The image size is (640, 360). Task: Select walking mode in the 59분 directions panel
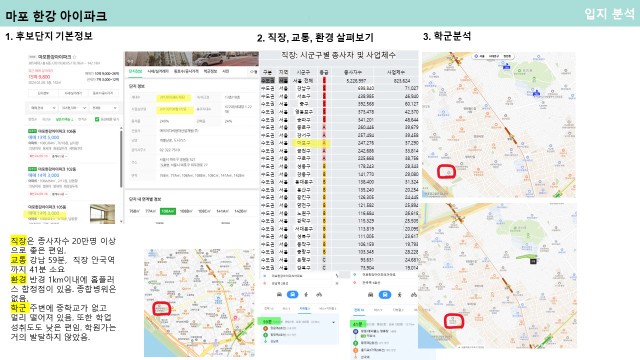[306, 294]
